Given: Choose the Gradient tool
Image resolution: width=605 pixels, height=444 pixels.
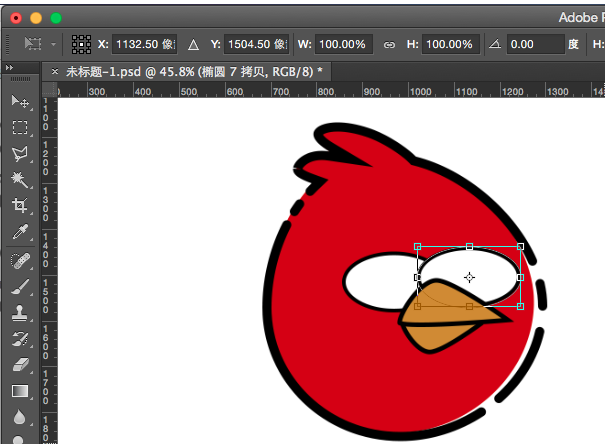Looking at the screenshot, I should [20, 391].
